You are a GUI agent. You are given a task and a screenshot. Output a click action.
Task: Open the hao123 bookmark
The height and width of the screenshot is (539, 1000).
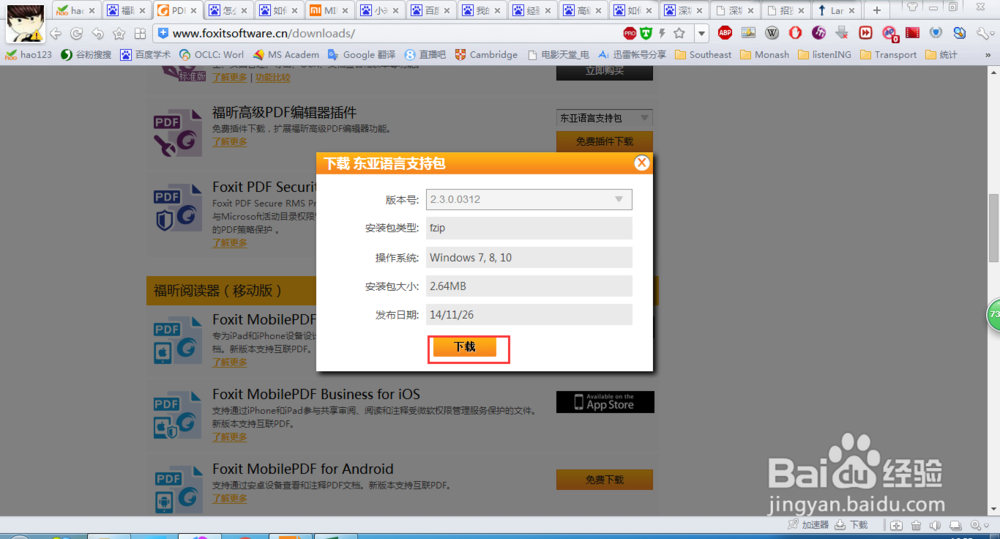pos(29,55)
